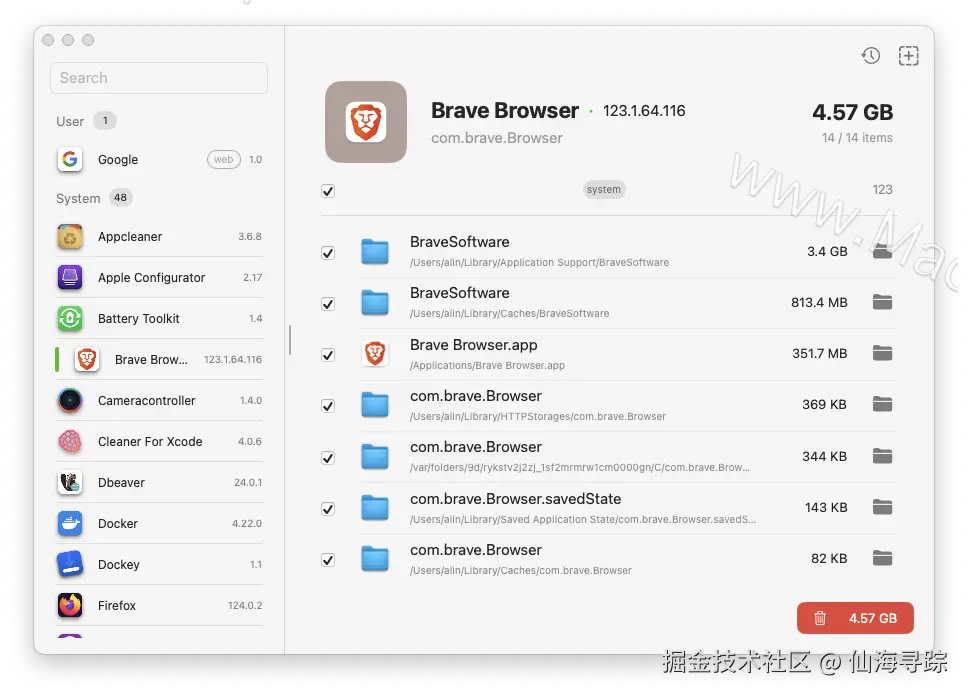The width and height of the screenshot is (968, 696).
Task: Select the Brave Browser sidebar icon
Action: 87,359
